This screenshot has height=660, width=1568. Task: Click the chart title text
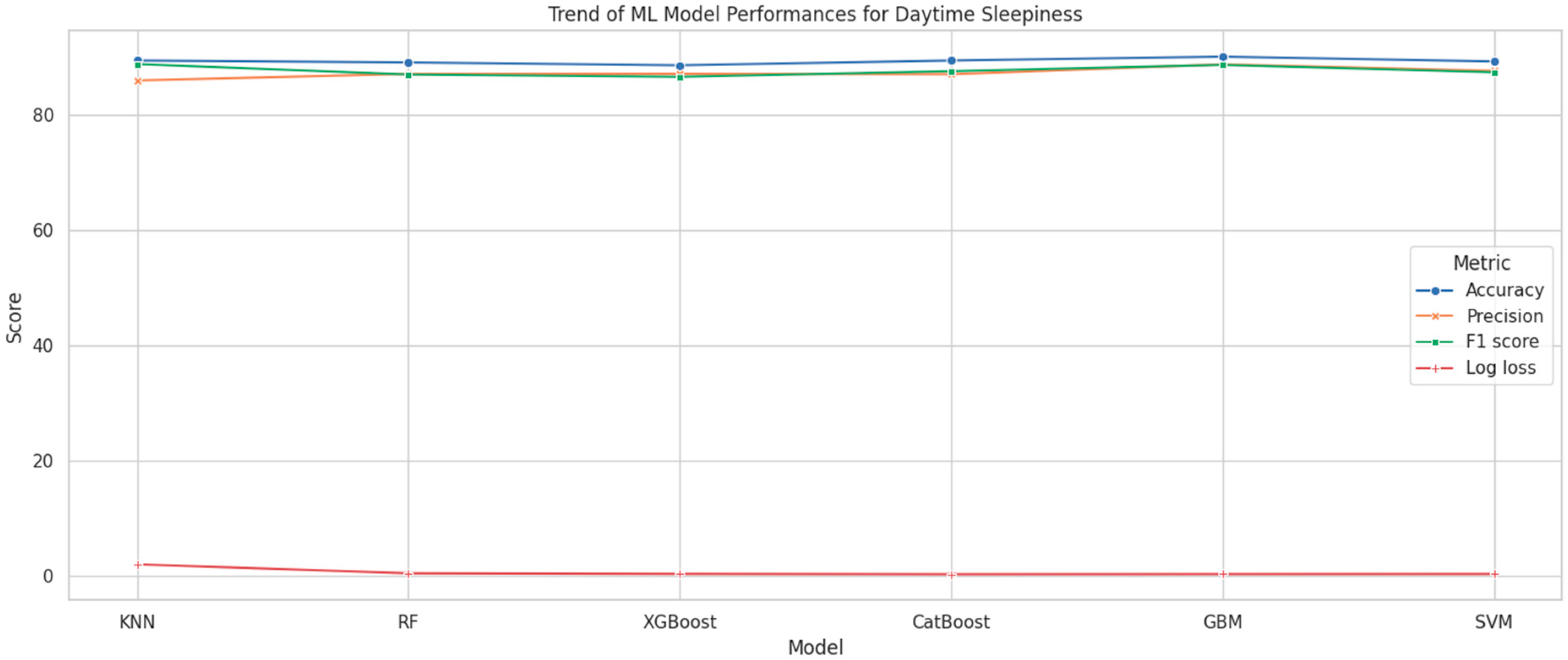click(x=815, y=14)
